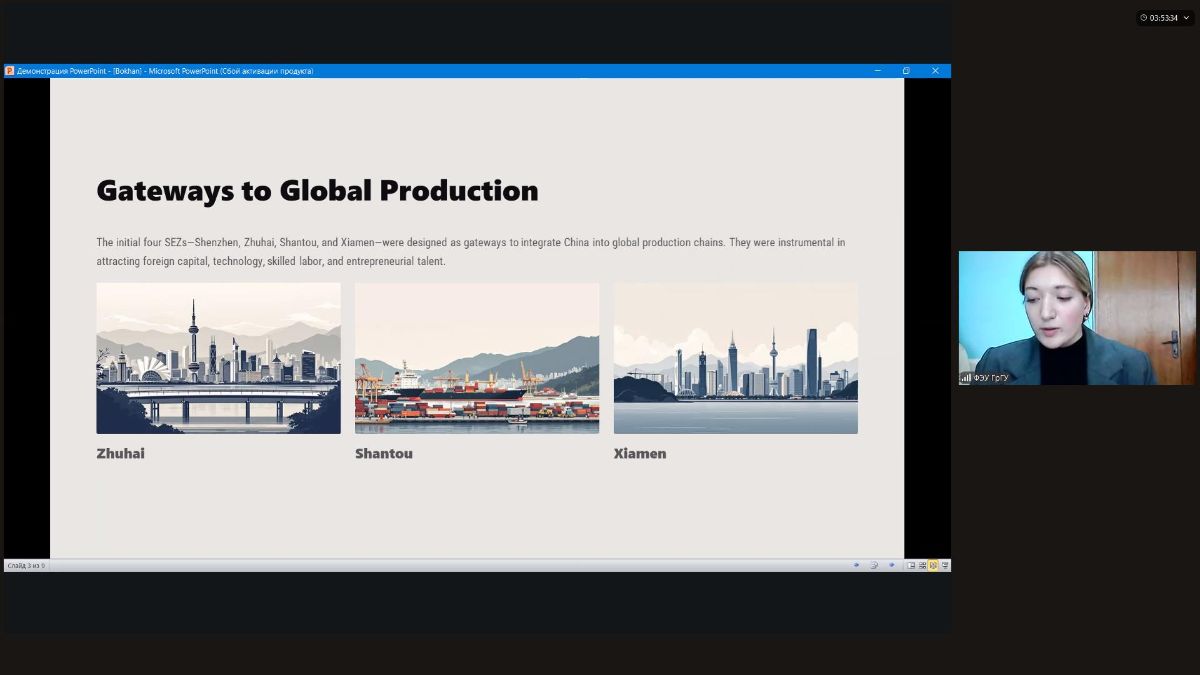This screenshot has width=1200, height=675.
Task: Click the 'Gateways to Global Production' title
Action: coord(317,190)
